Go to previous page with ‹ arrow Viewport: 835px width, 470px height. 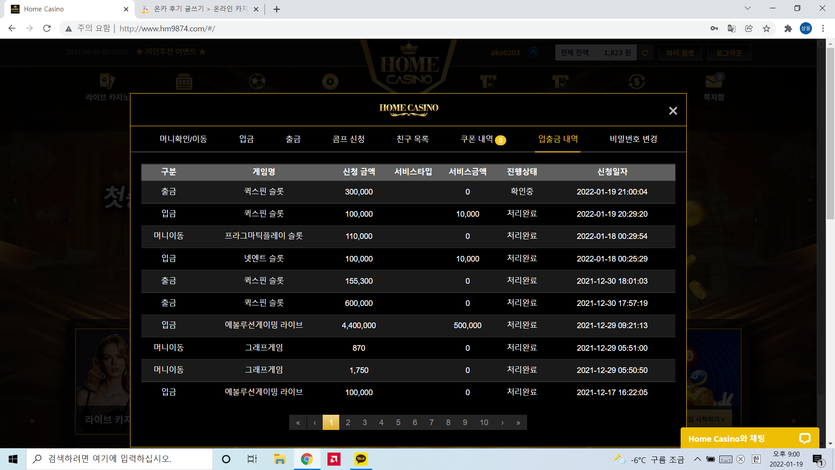(315, 422)
